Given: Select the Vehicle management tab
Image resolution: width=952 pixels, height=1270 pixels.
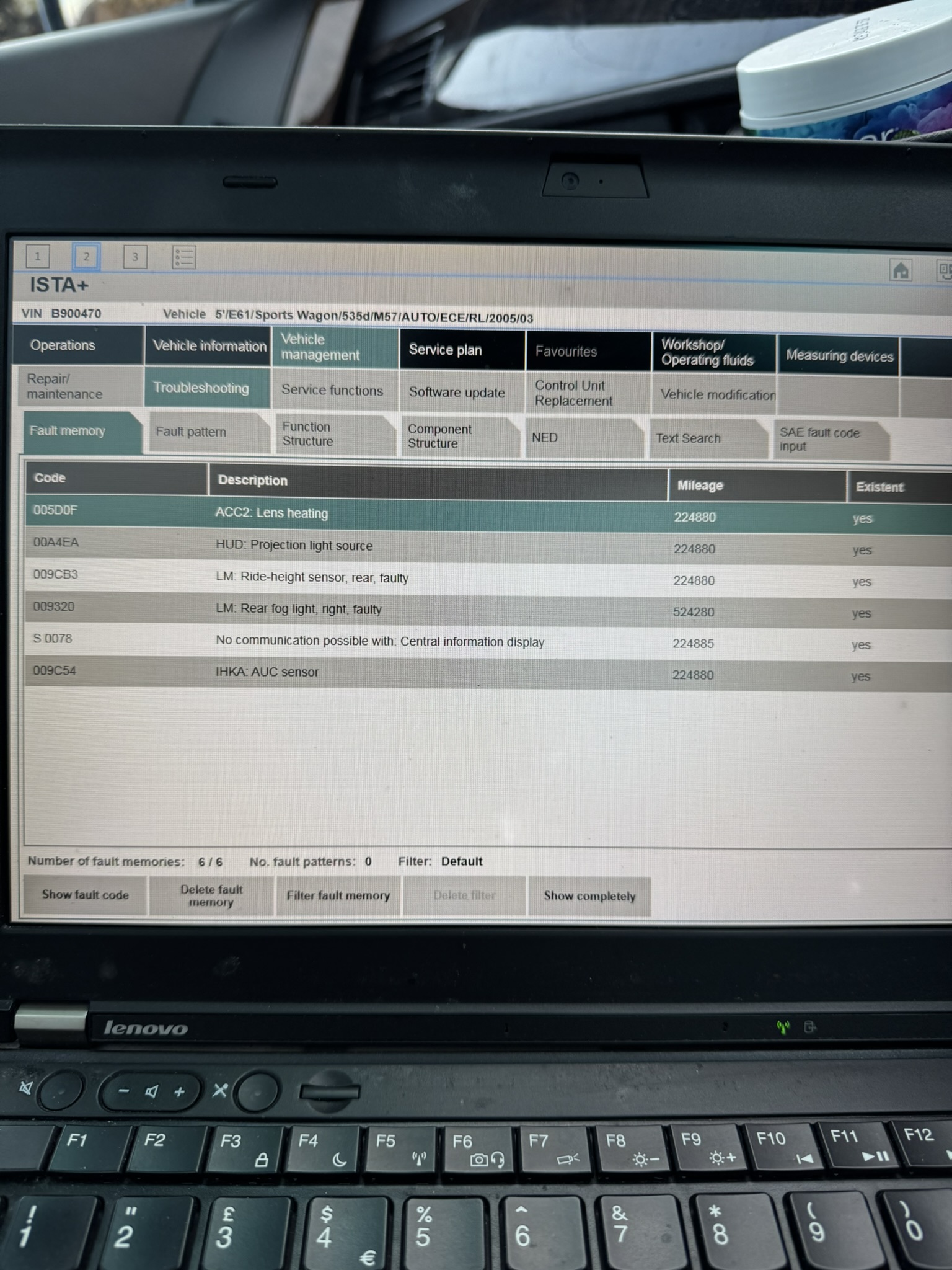Looking at the screenshot, I should [x=335, y=347].
